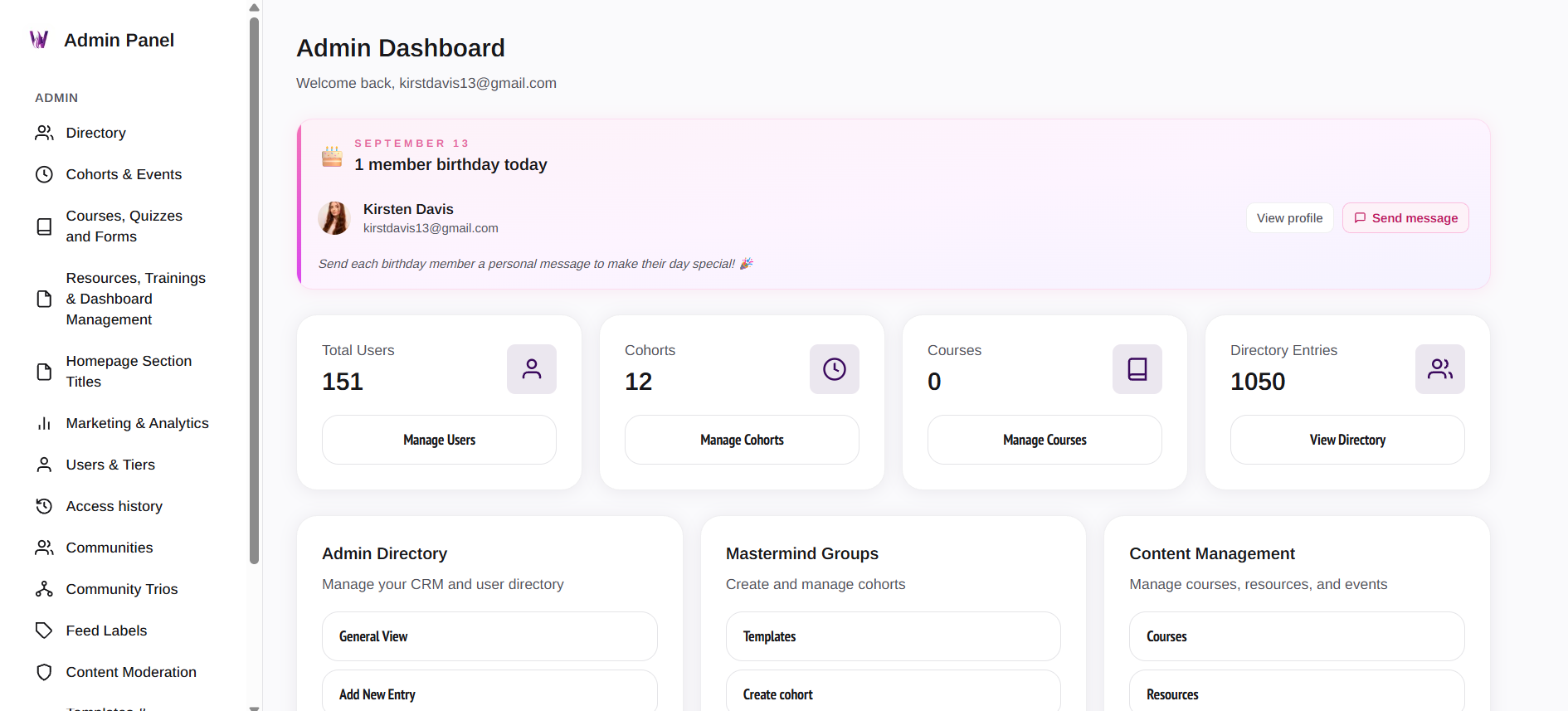The image size is (1568, 711).
Task: Open Templates under Mastermind Groups
Action: coord(894,636)
